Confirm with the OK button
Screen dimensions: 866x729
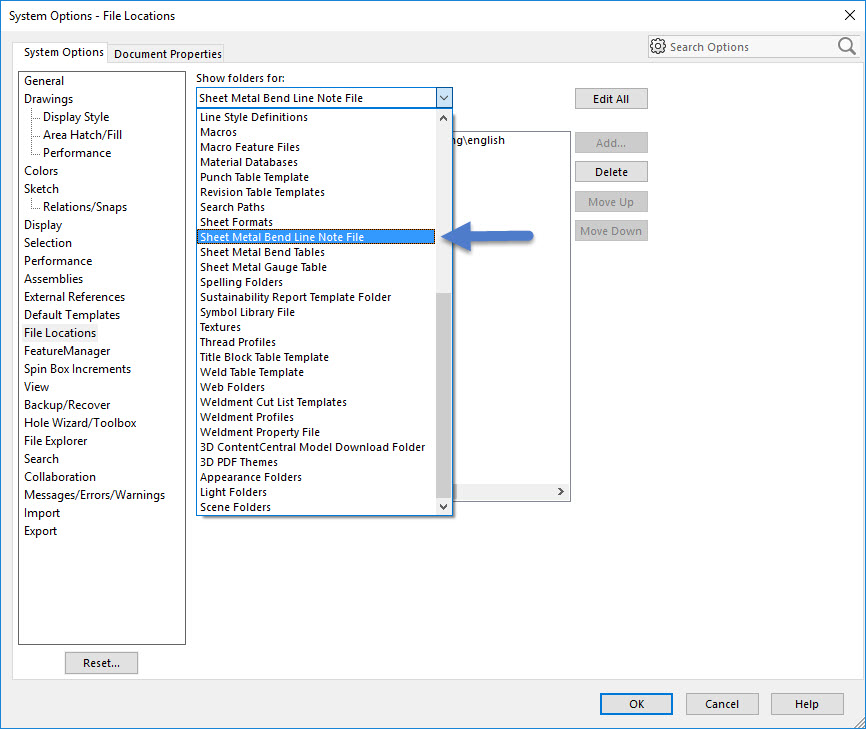[x=637, y=704]
